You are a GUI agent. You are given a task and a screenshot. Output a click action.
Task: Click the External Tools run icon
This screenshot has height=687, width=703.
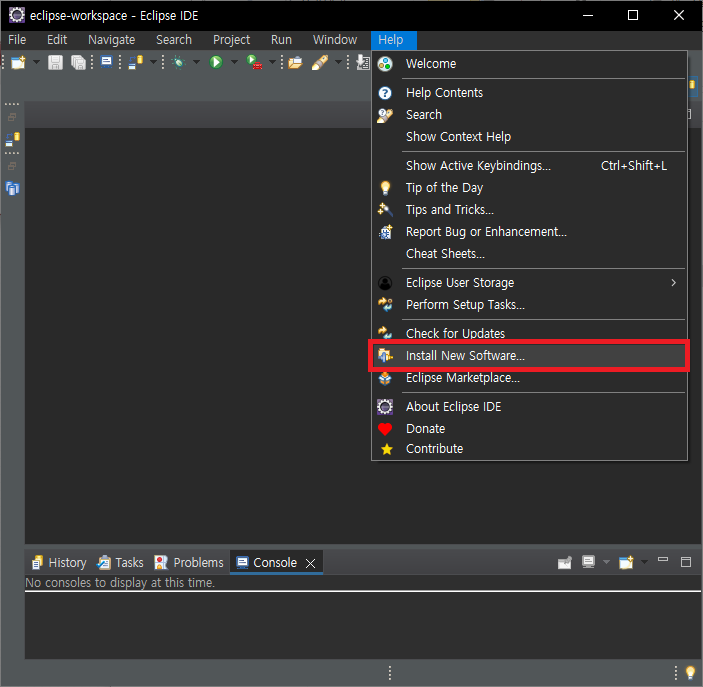[254, 62]
